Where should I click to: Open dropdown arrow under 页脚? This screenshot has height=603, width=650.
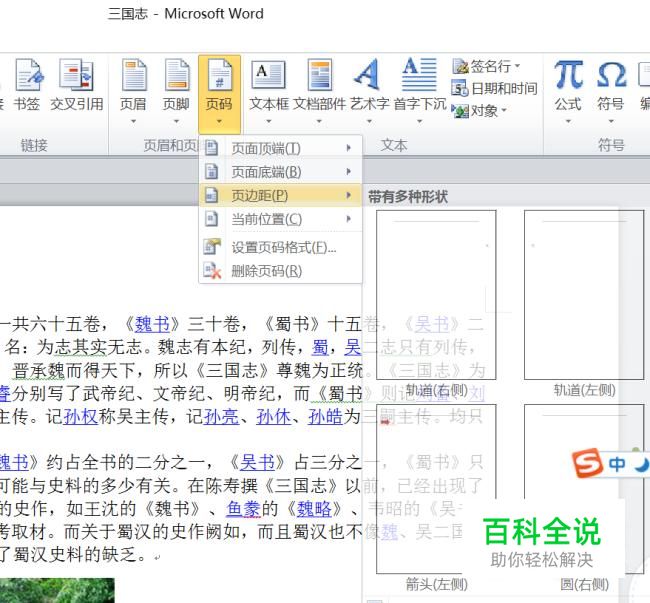177,121
